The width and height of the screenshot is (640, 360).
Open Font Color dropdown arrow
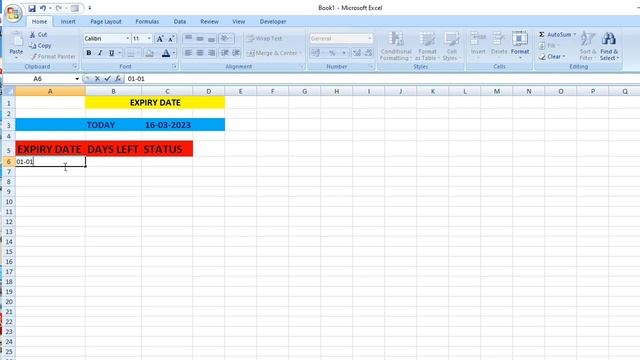tap(173, 53)
